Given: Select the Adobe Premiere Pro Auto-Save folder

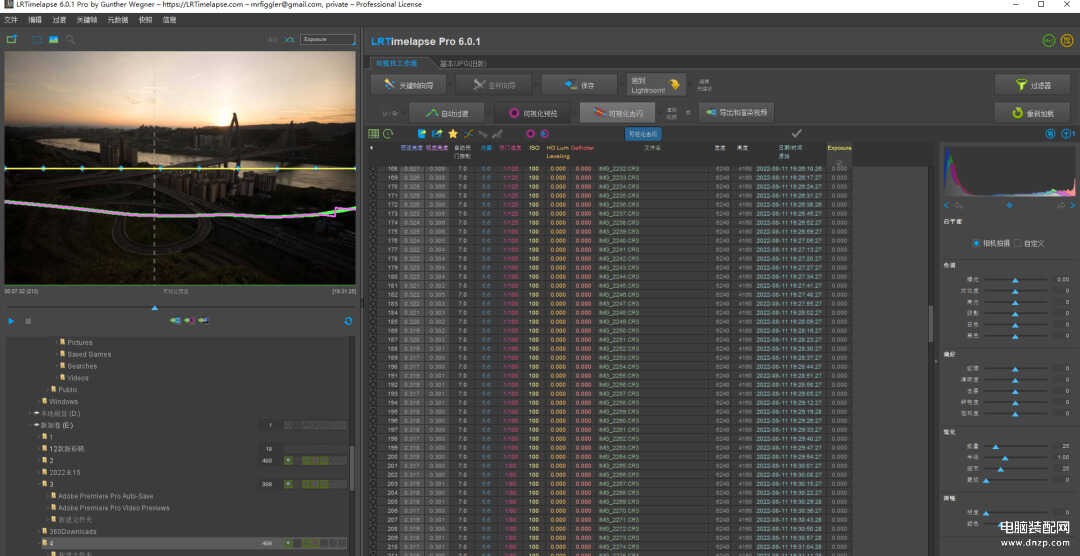Looking at the screenshot, I should tap(105, 496).
